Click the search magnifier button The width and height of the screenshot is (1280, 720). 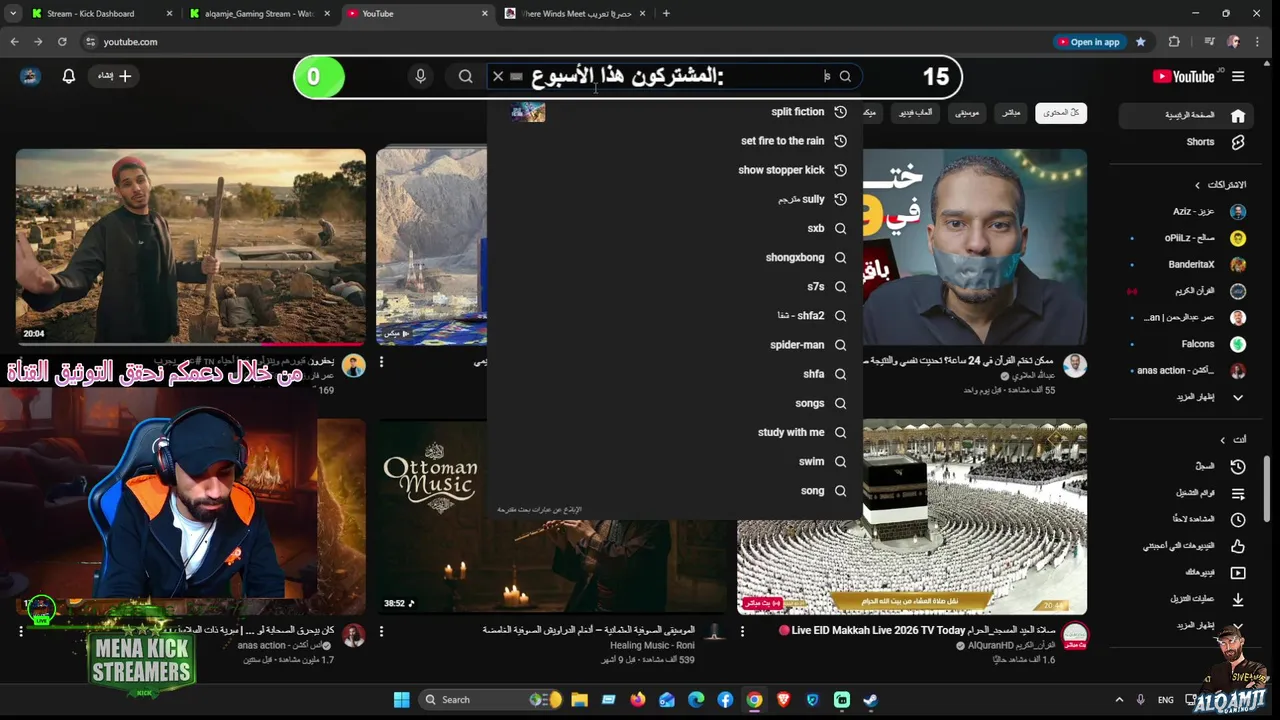pos(465,76)
